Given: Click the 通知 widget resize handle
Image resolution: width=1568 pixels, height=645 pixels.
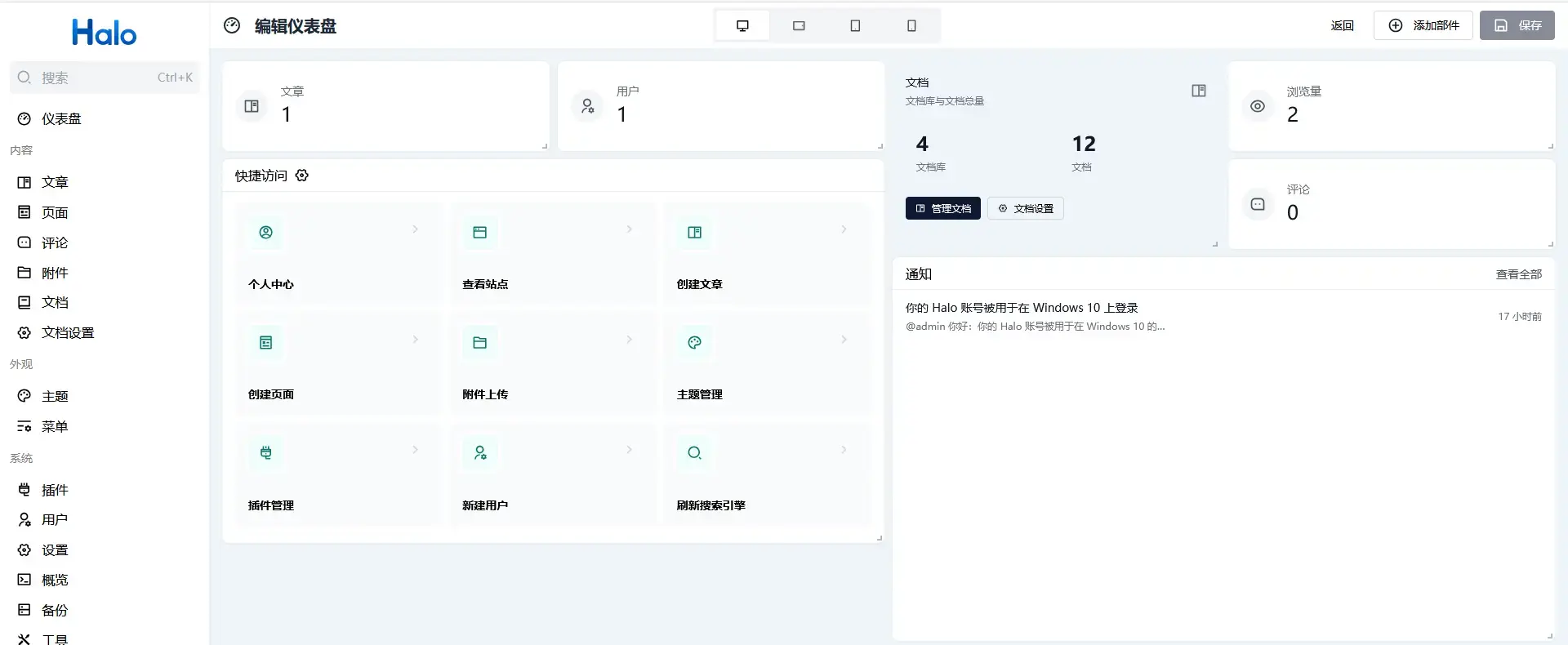Looking at the screenshot, I should coord(1550,636).
